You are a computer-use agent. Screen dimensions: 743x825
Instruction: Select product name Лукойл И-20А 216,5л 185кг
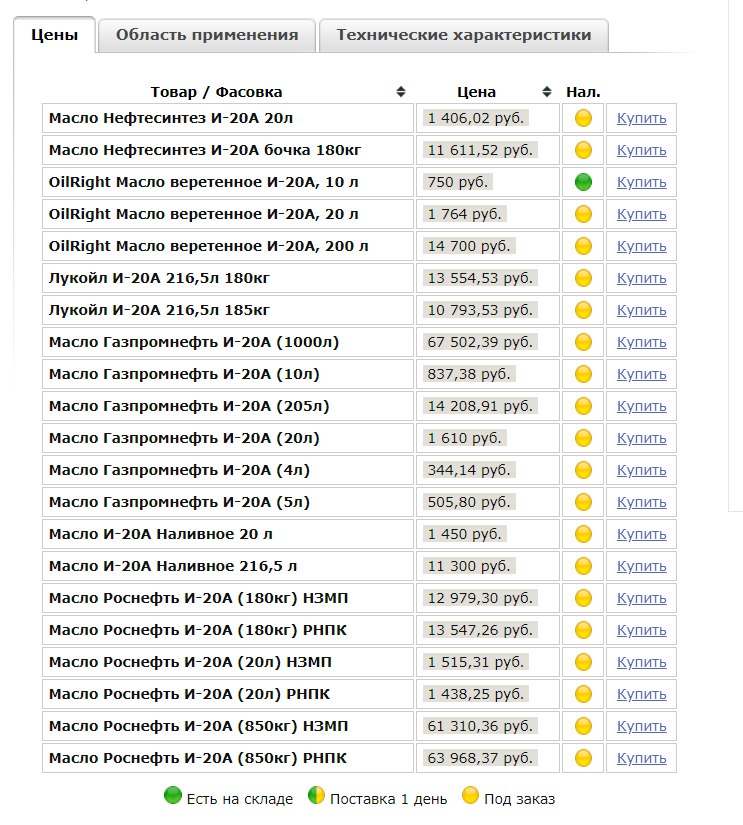tap(159, 310)
